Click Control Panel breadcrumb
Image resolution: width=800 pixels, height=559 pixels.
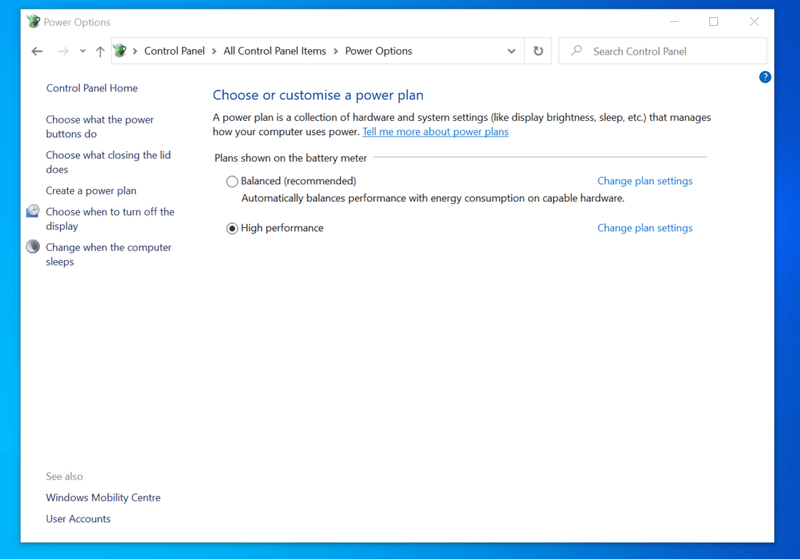[174, 51]
